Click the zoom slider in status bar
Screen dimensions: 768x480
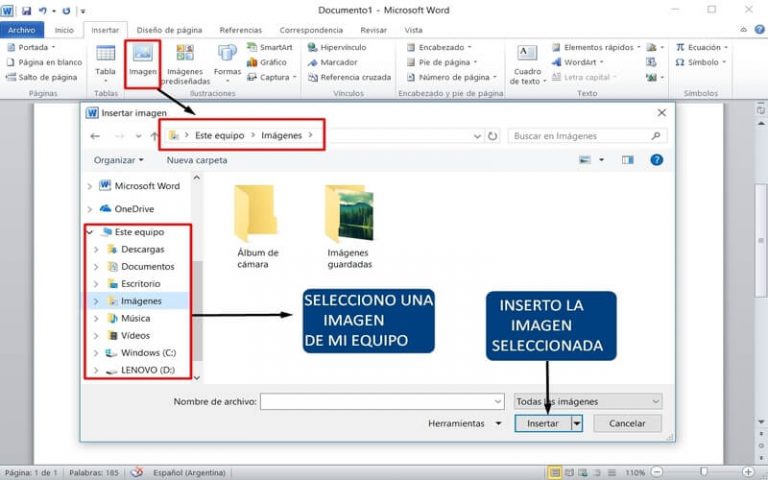(x=703, y=473)
